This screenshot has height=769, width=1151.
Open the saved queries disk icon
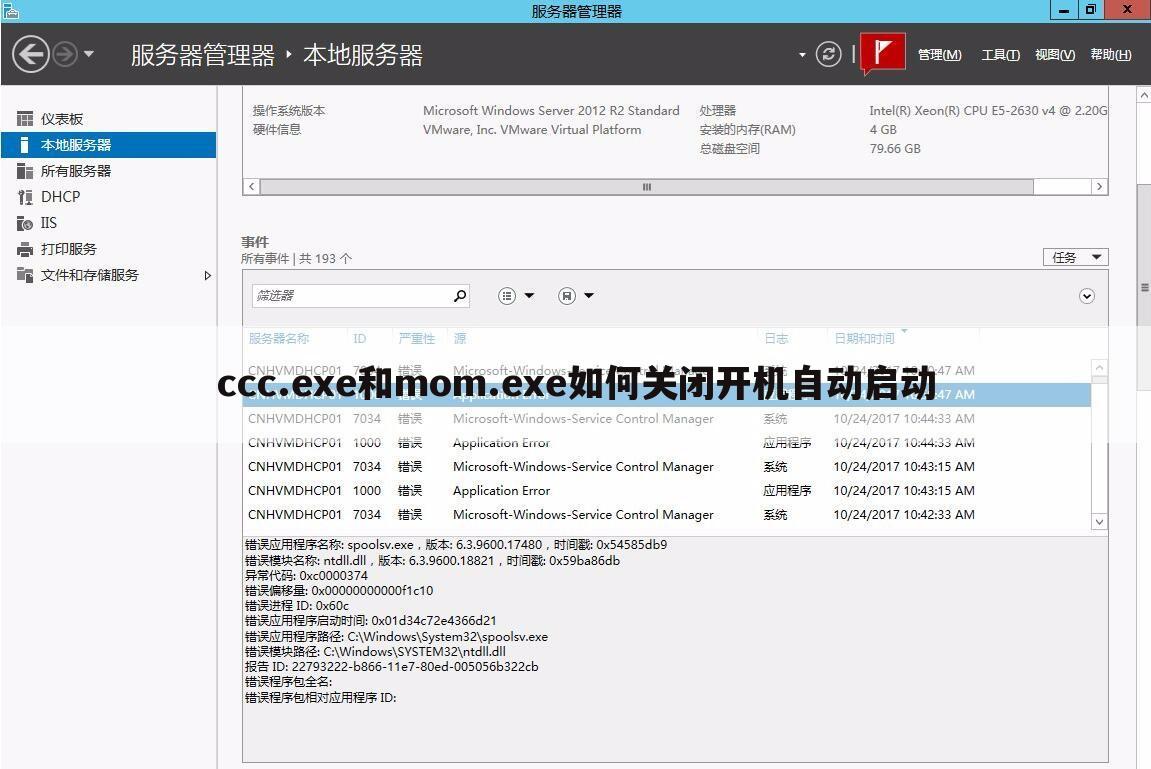tap(567, 296)
